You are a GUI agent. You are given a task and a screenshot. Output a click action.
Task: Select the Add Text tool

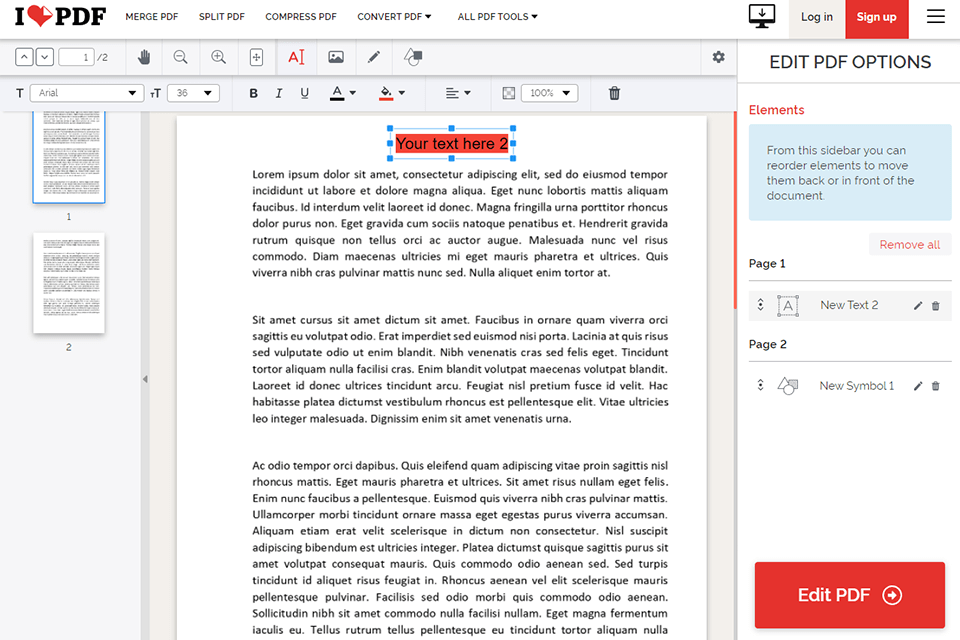tap(296, 58)
